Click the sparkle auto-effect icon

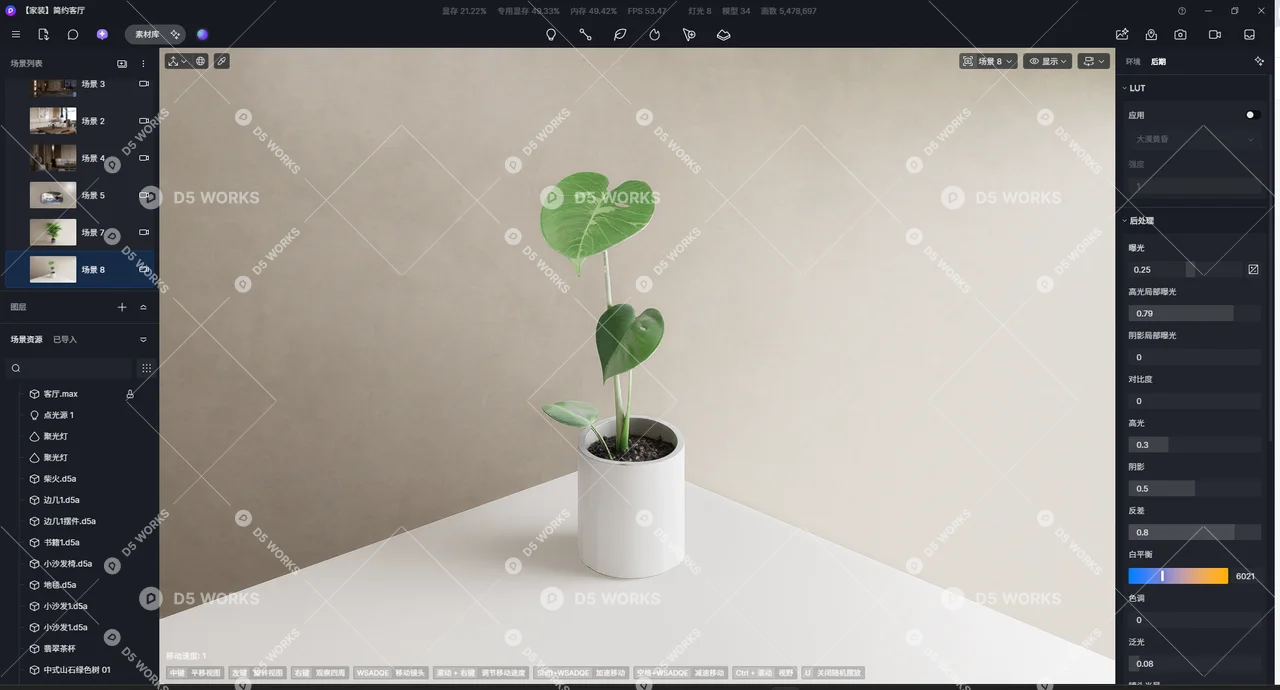(x=1259, y=61)
